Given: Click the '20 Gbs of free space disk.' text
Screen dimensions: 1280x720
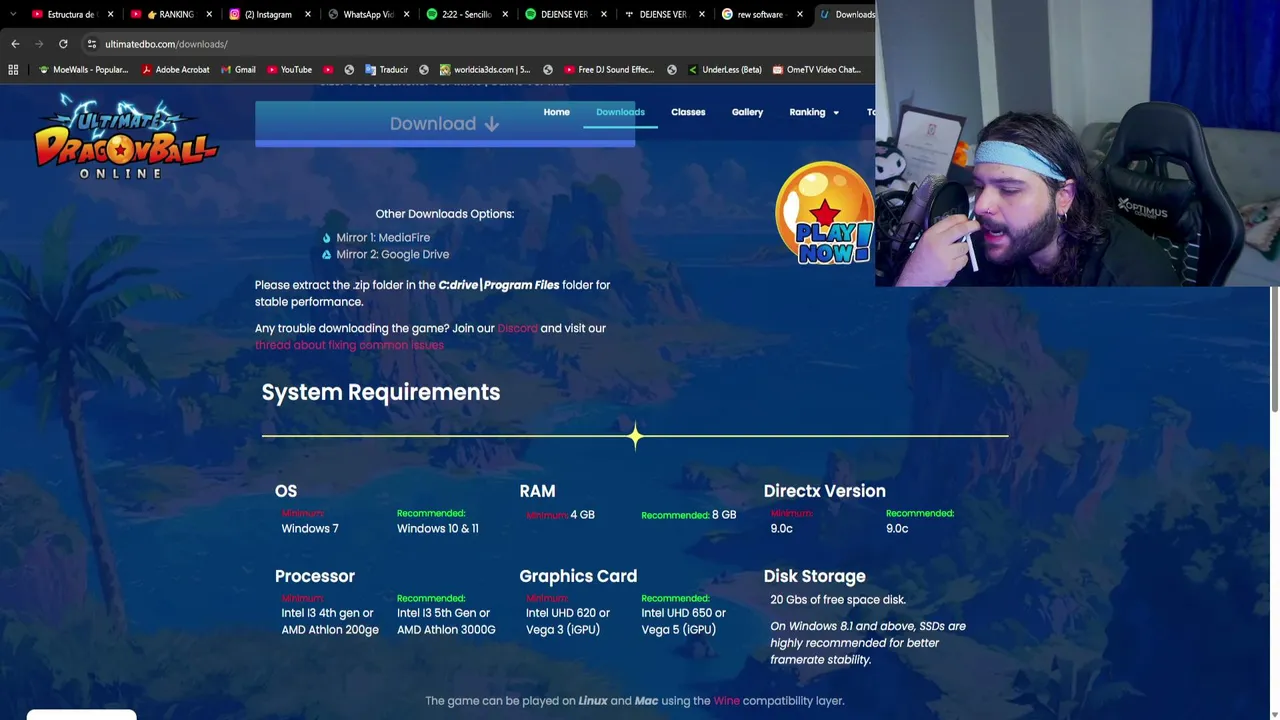Looking at the screenshot, I should (838, 600).
